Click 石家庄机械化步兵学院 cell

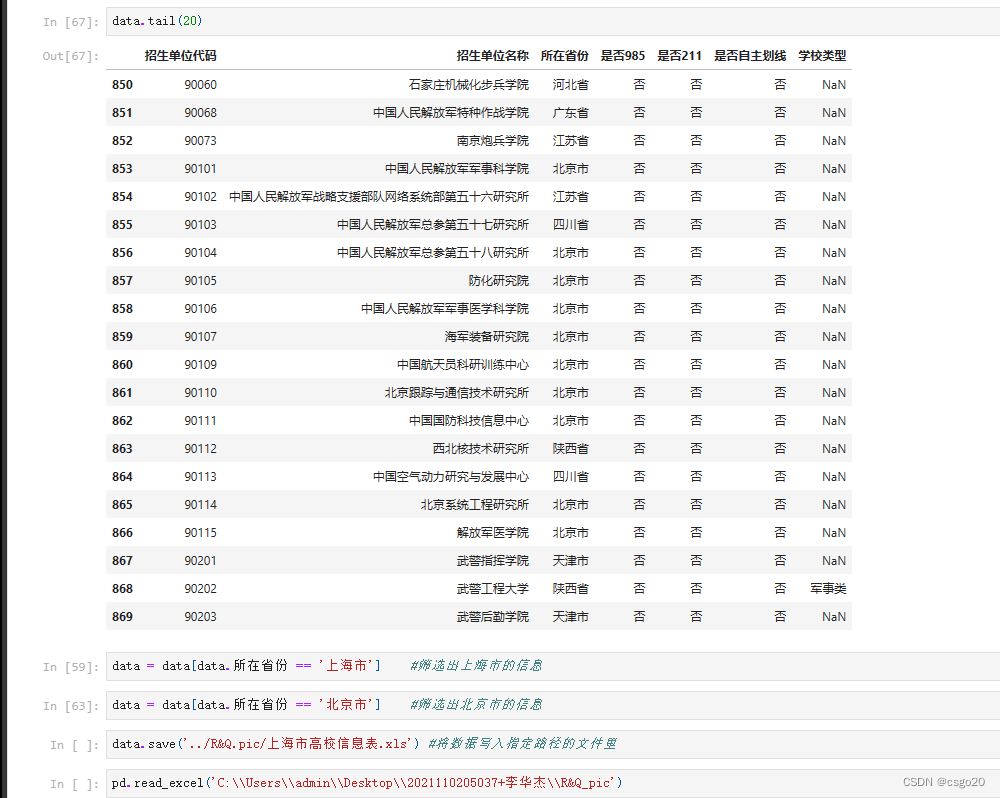[469, 85]
